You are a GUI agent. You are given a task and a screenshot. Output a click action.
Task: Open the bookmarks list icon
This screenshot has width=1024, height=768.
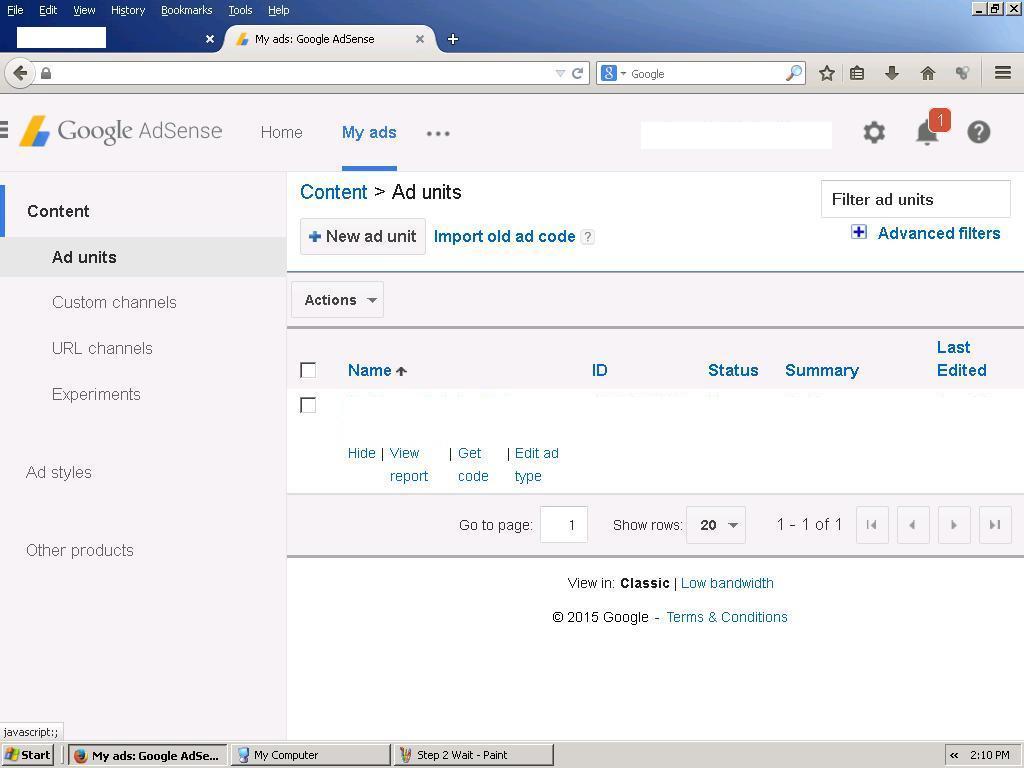(857, 73)
